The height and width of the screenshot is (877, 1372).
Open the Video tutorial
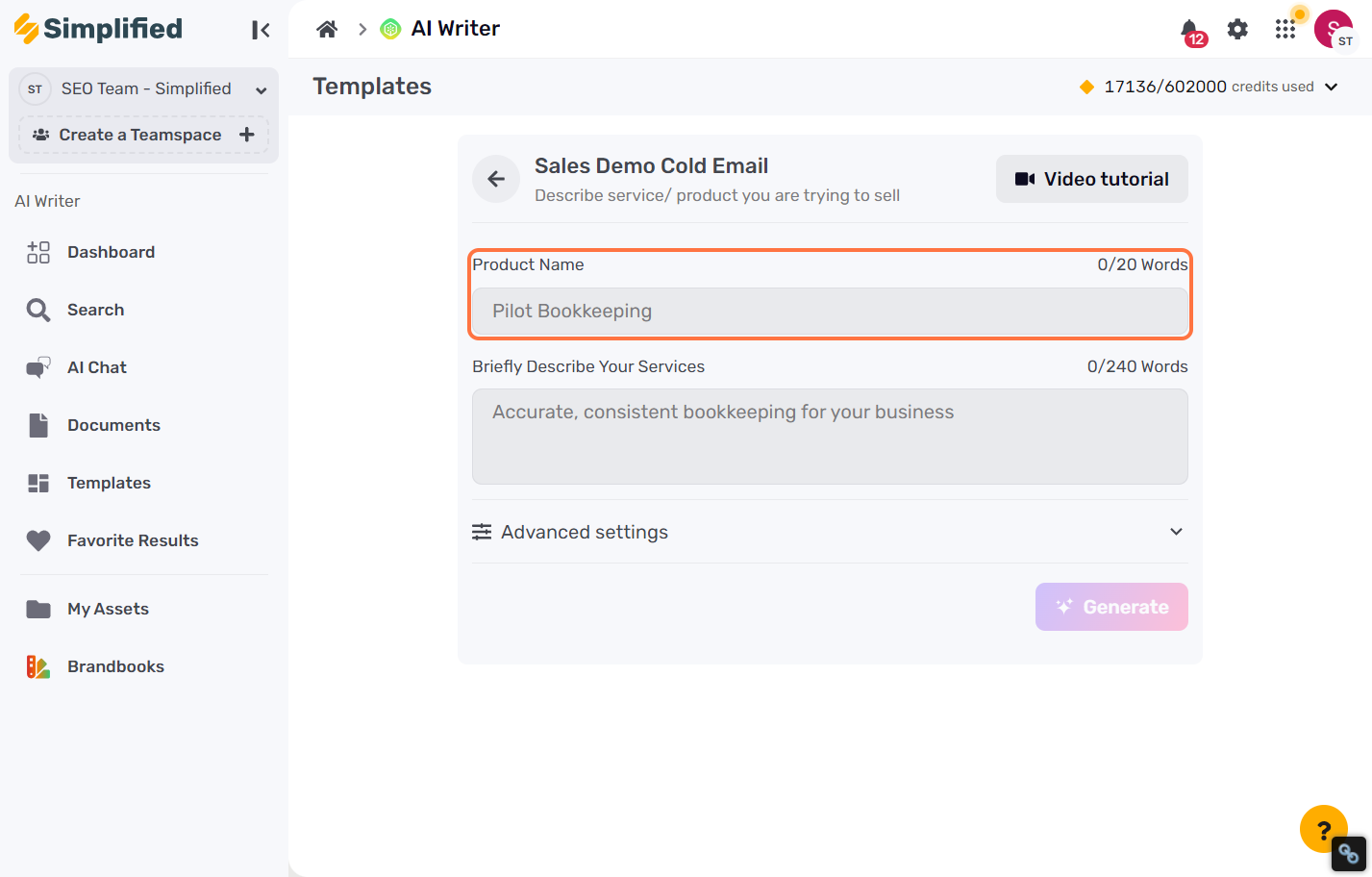[x=1091, y=179]
